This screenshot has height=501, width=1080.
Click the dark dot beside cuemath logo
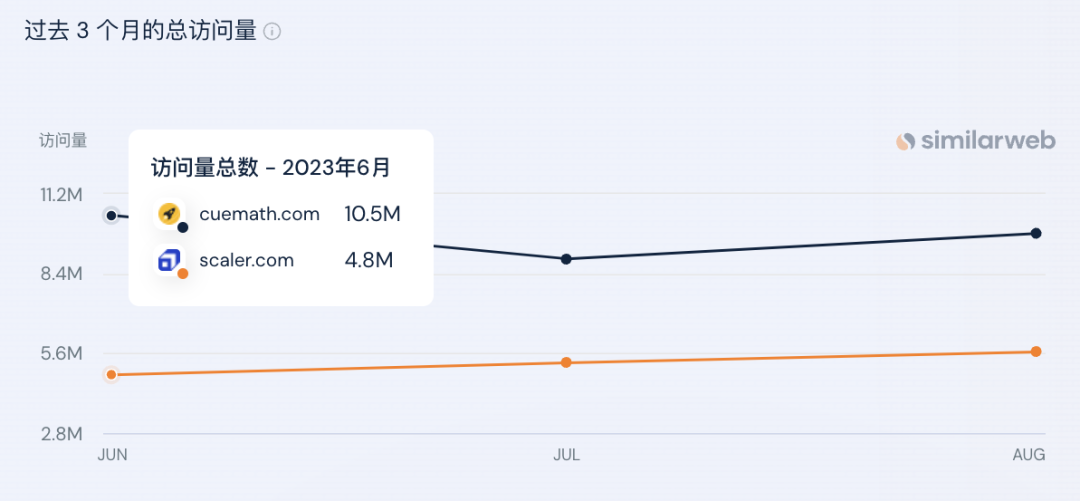point(183,227)
